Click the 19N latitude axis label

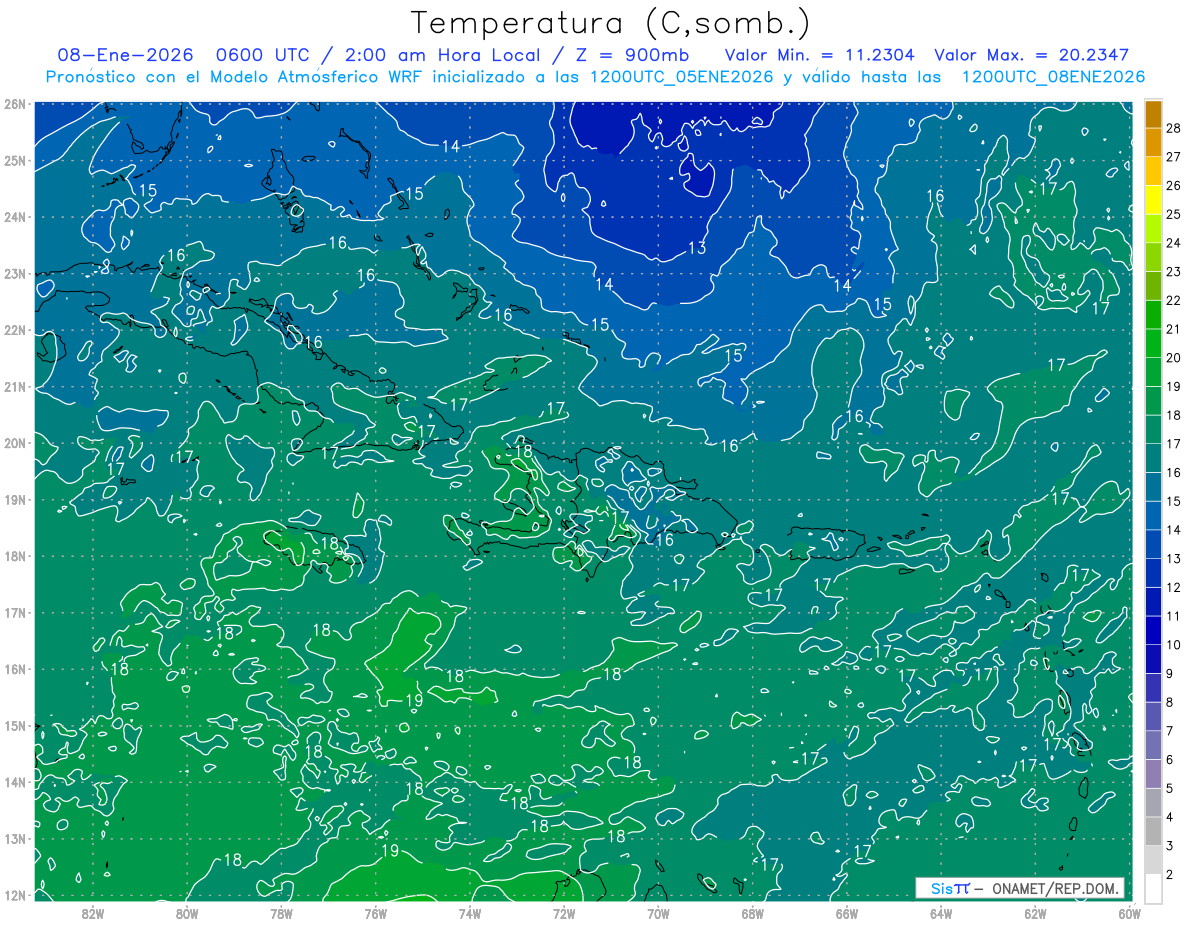tap(15, 499)
